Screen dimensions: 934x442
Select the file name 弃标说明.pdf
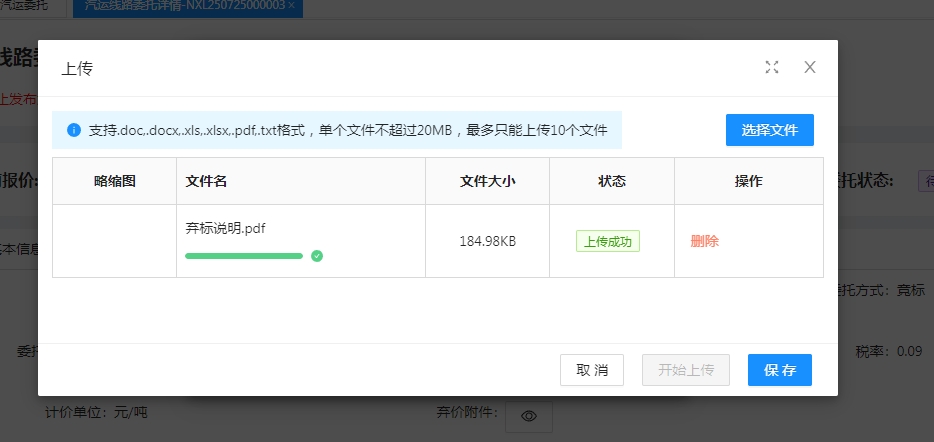tap(225, 229)
